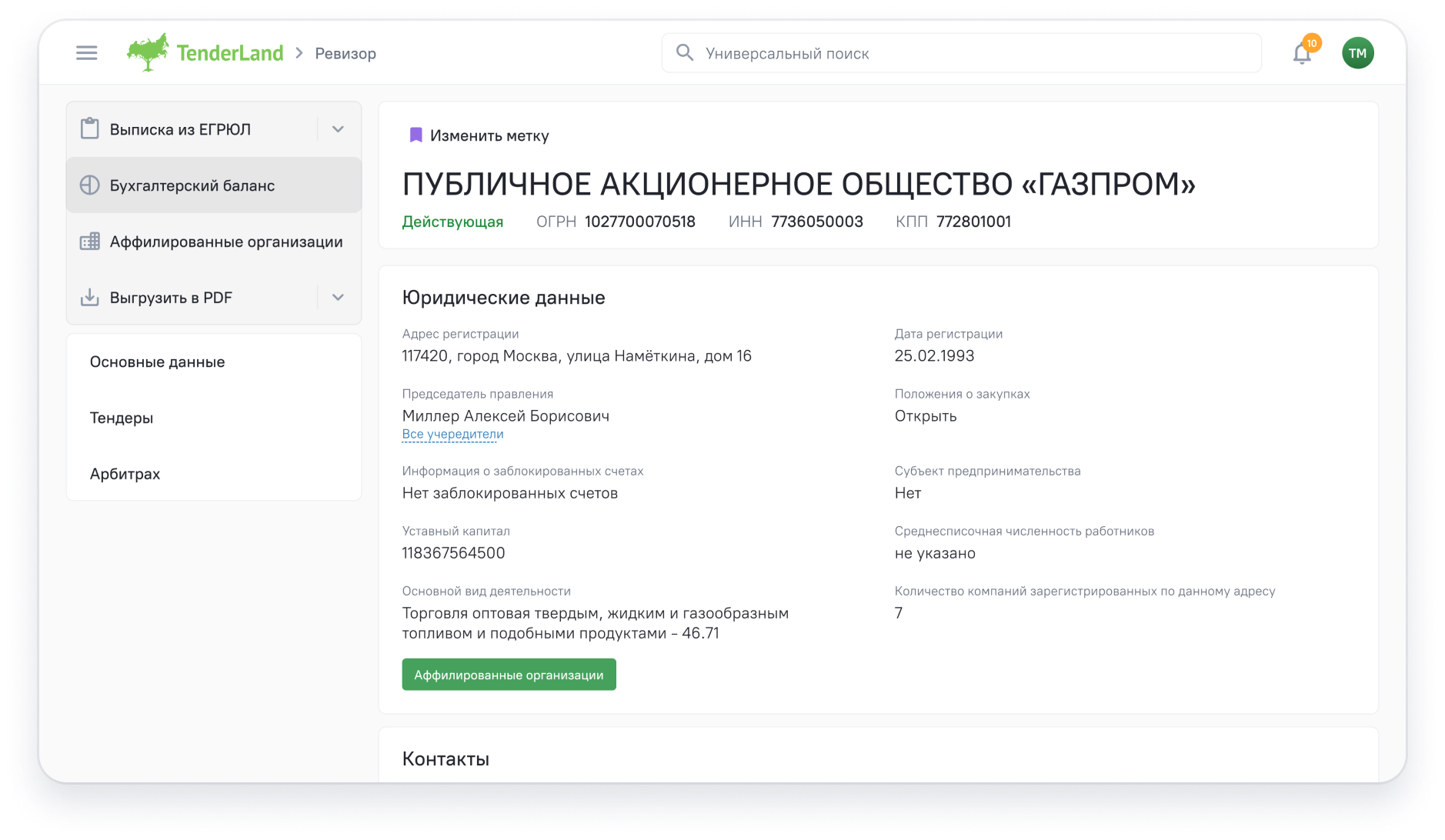Click the company count value 7

[x=899, y=613]
